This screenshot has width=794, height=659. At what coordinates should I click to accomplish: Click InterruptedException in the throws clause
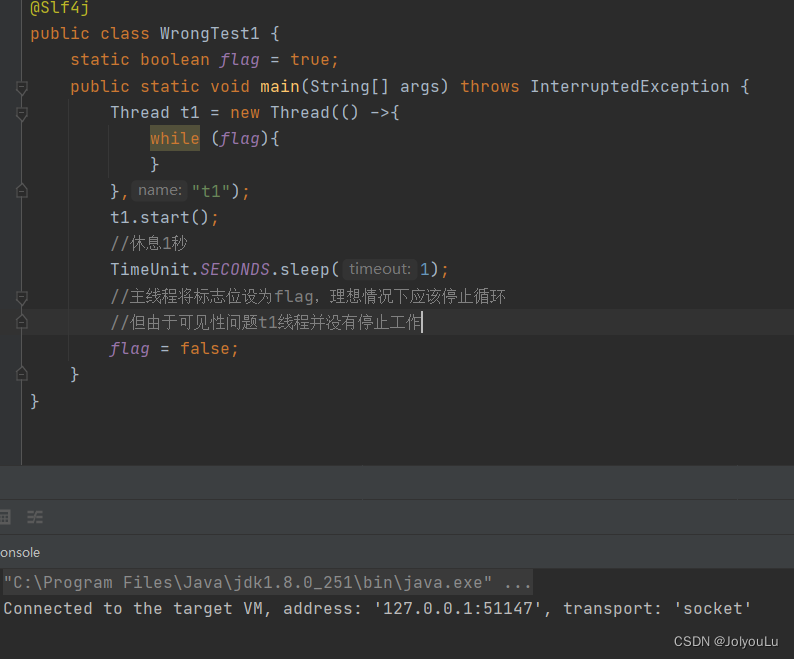[630, 86]
